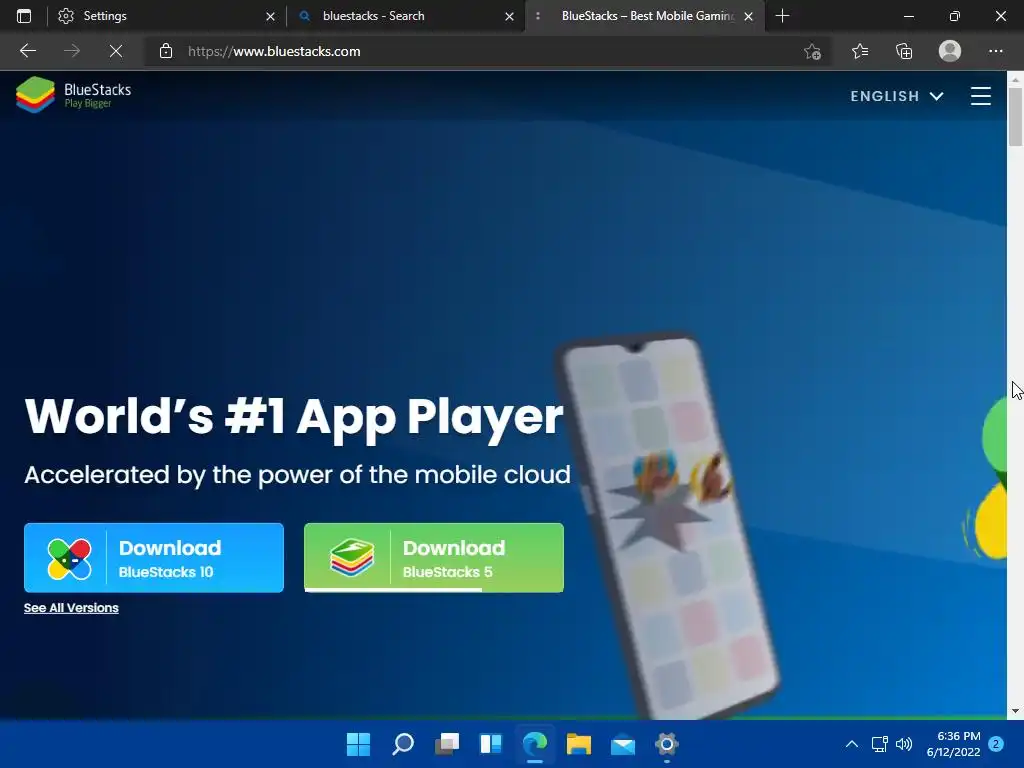1024x768 pixels.
Task: Add this page to favorites
Action: pos(812,51)
